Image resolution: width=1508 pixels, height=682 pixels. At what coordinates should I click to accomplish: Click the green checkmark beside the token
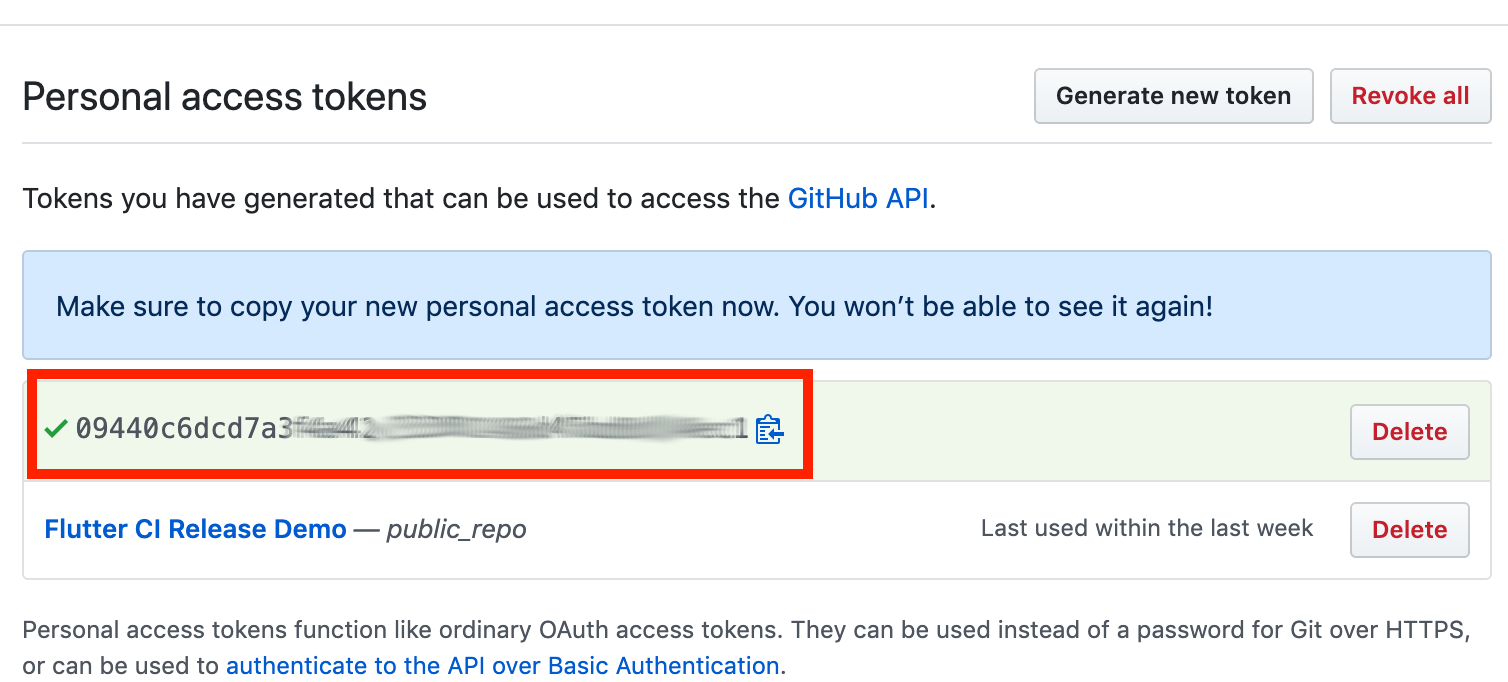point(56,429)
